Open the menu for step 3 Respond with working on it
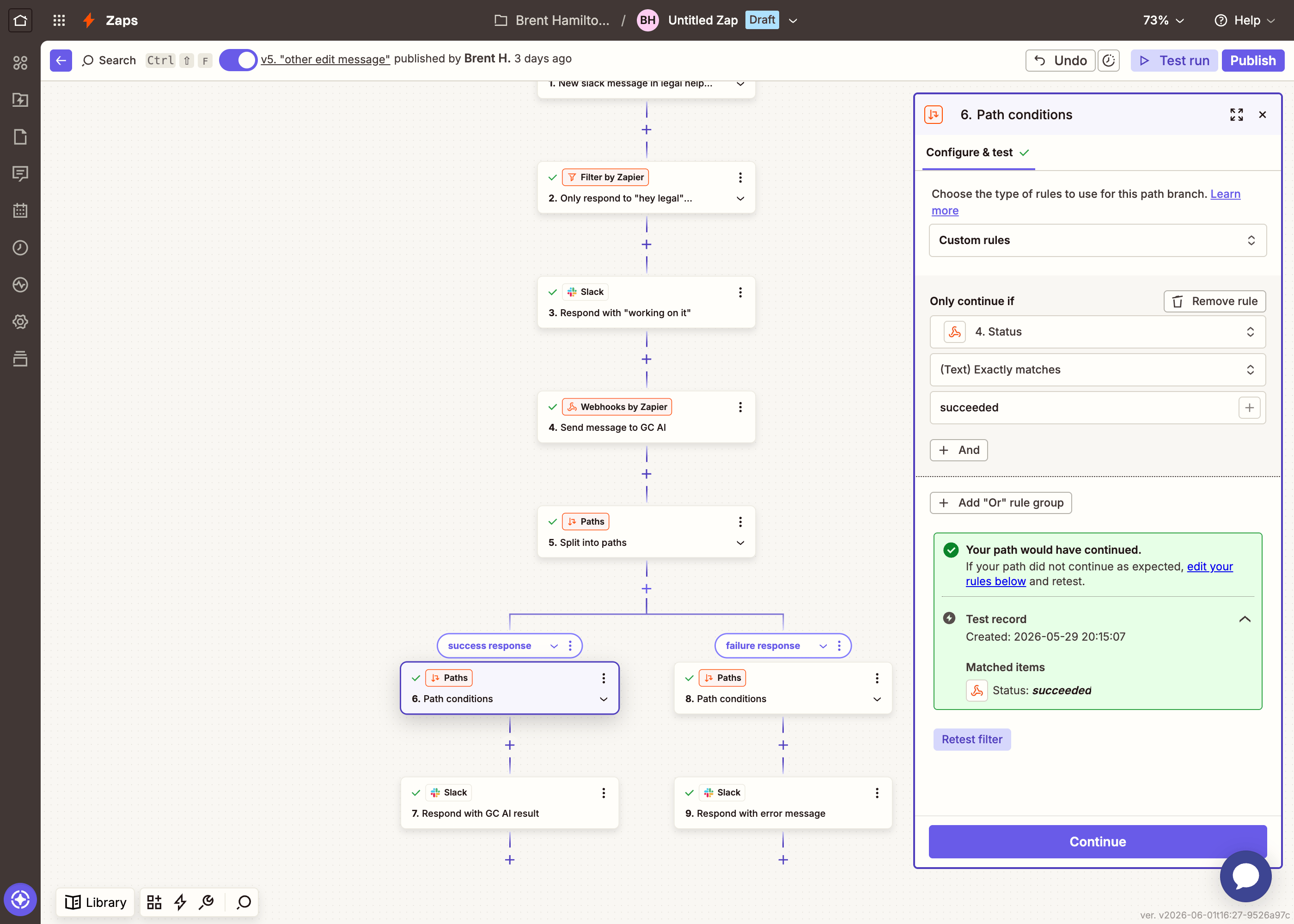1294x924 pixels. coord(740,293)
